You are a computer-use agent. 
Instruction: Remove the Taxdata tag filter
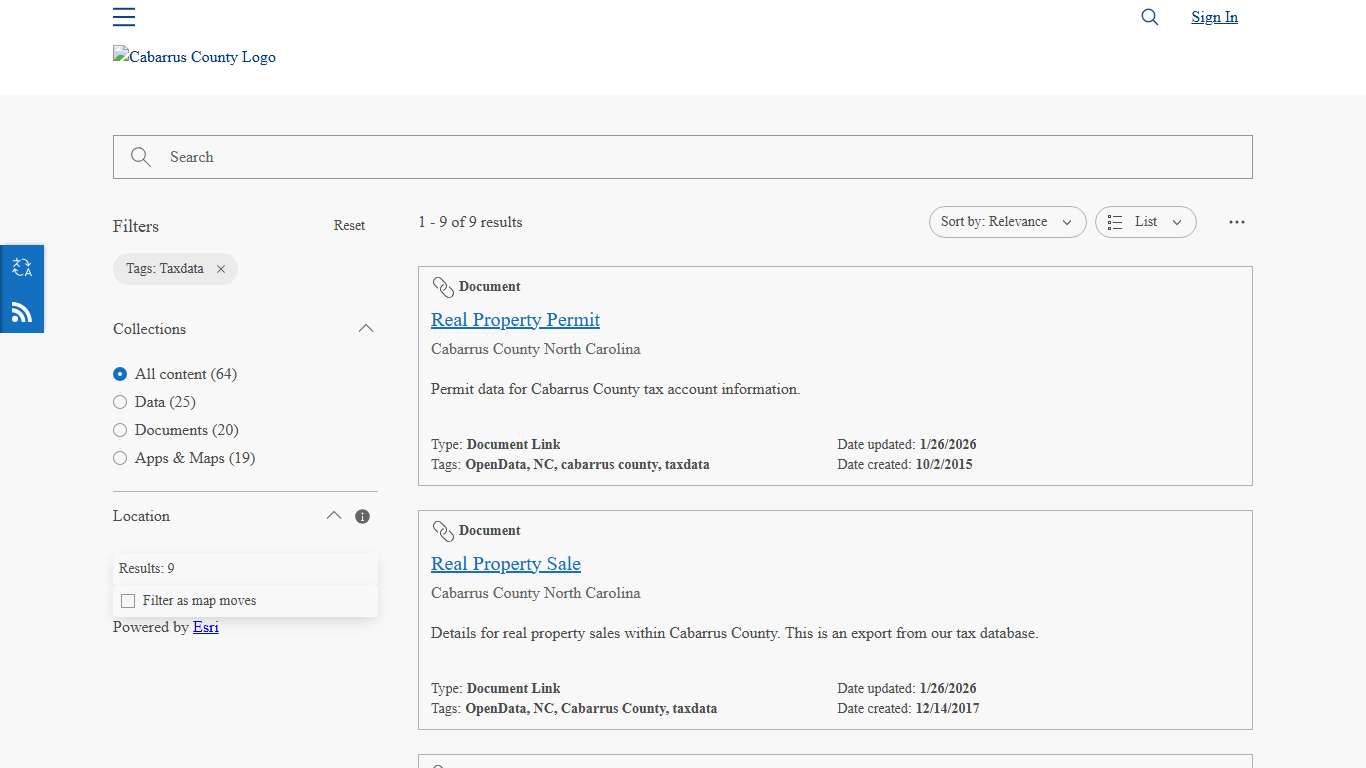(221, 268)
